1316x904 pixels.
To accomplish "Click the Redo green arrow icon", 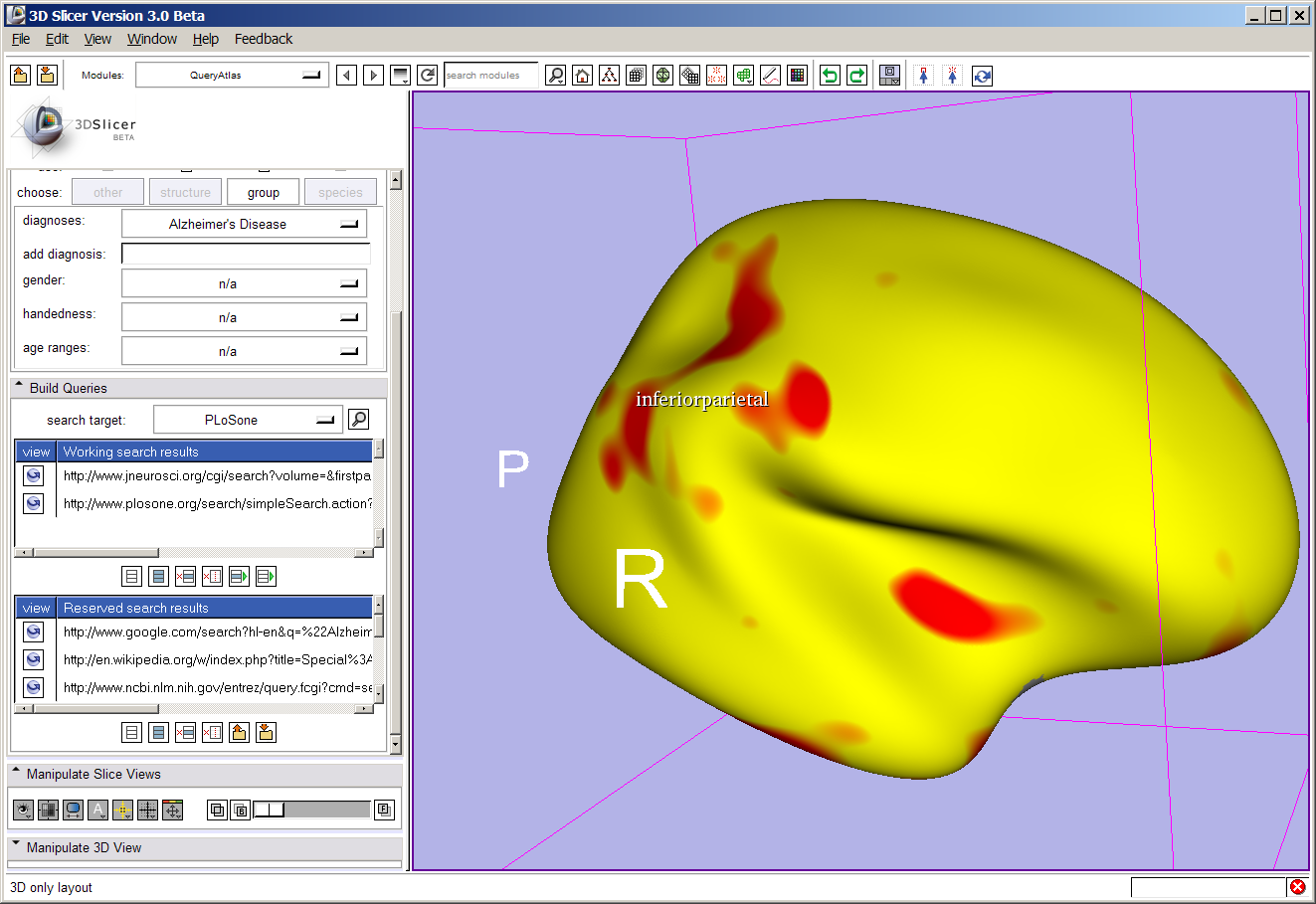I will [856, 76].
